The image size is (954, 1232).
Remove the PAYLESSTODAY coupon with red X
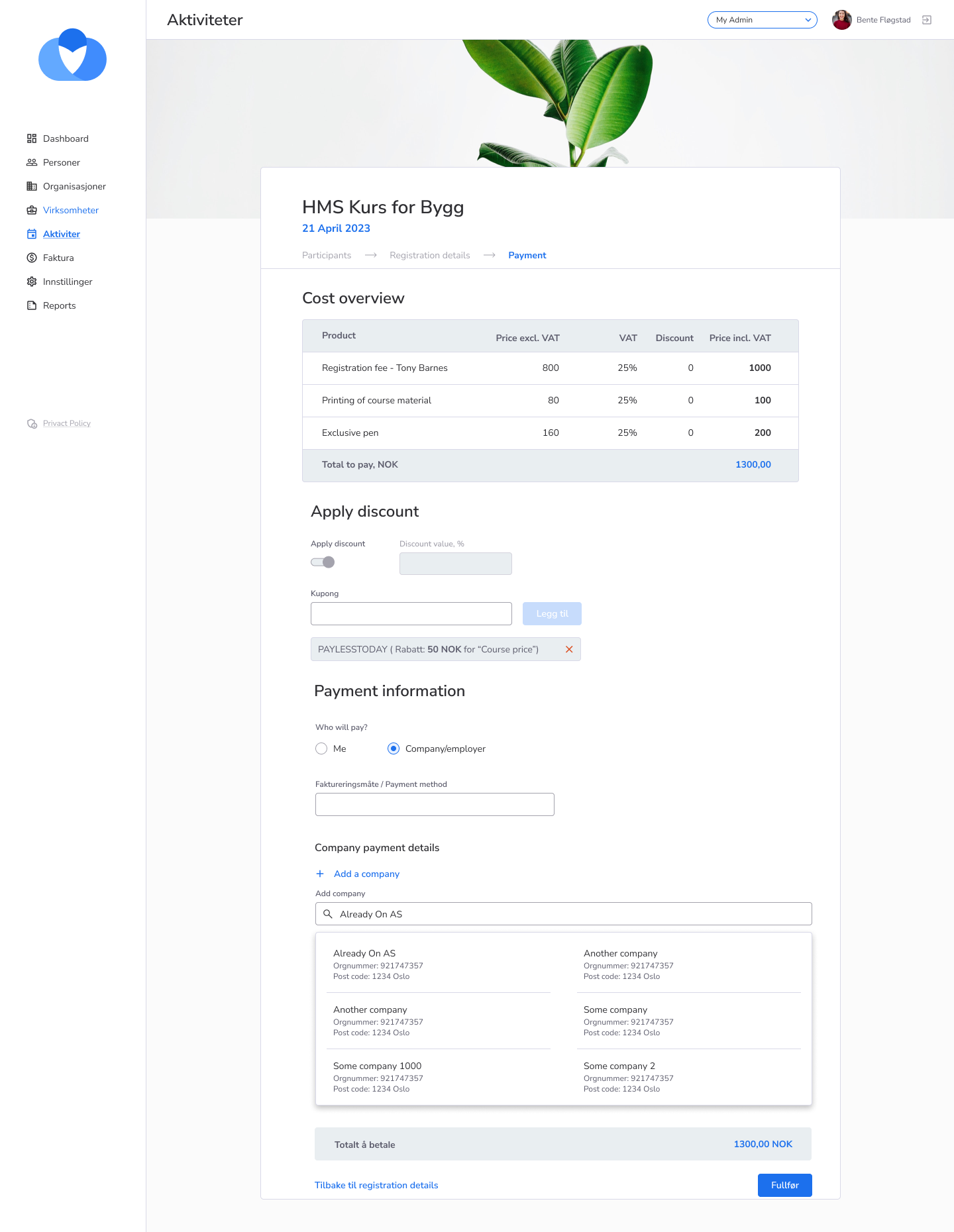click(569, 649)
